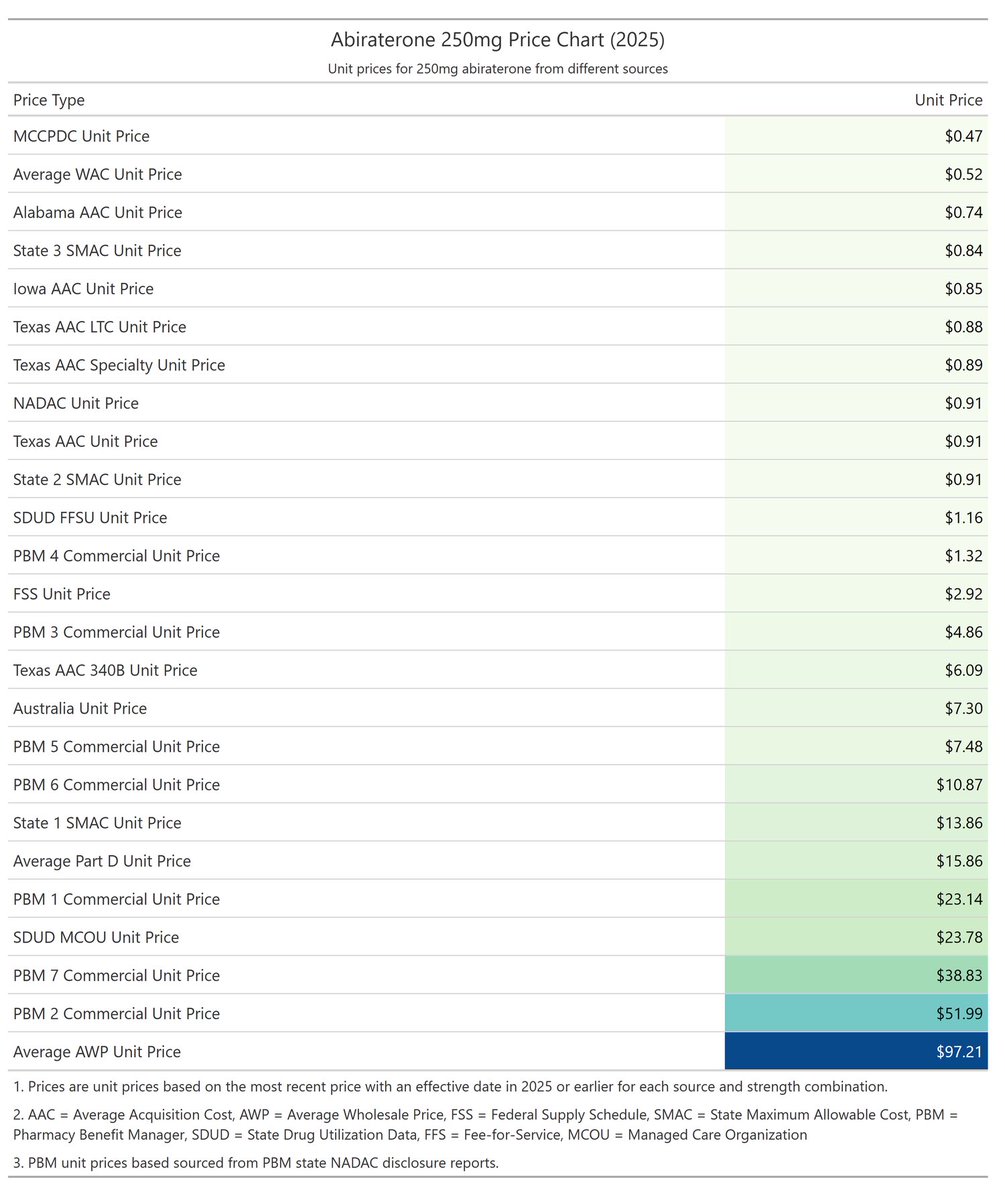Click the "Alabama AAC Unit Price" label
The width and height of the screenshot is (1005, 1200).
point(98,212)
